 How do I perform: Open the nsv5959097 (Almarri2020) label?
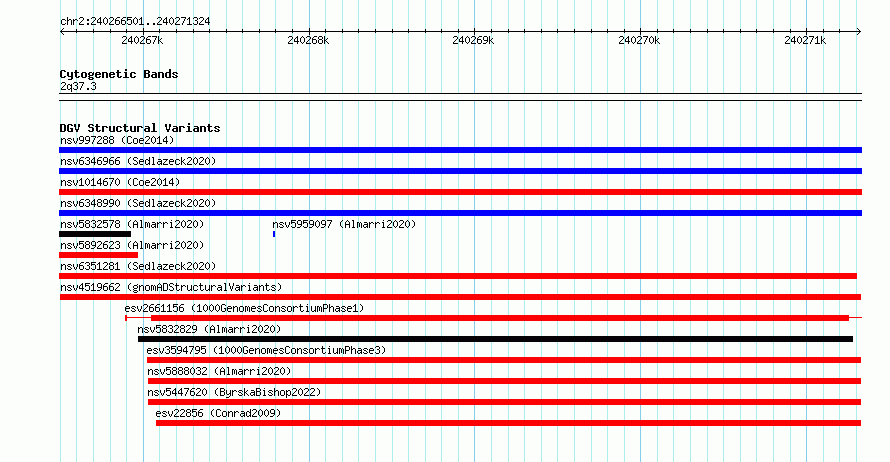(x=344, y=224)
